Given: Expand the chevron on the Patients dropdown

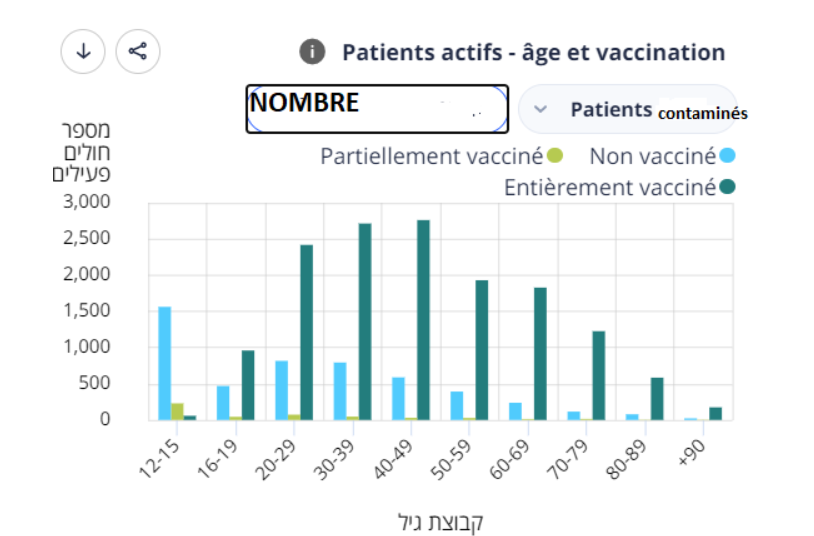Looking at the screenshot, I should point(541,110).
